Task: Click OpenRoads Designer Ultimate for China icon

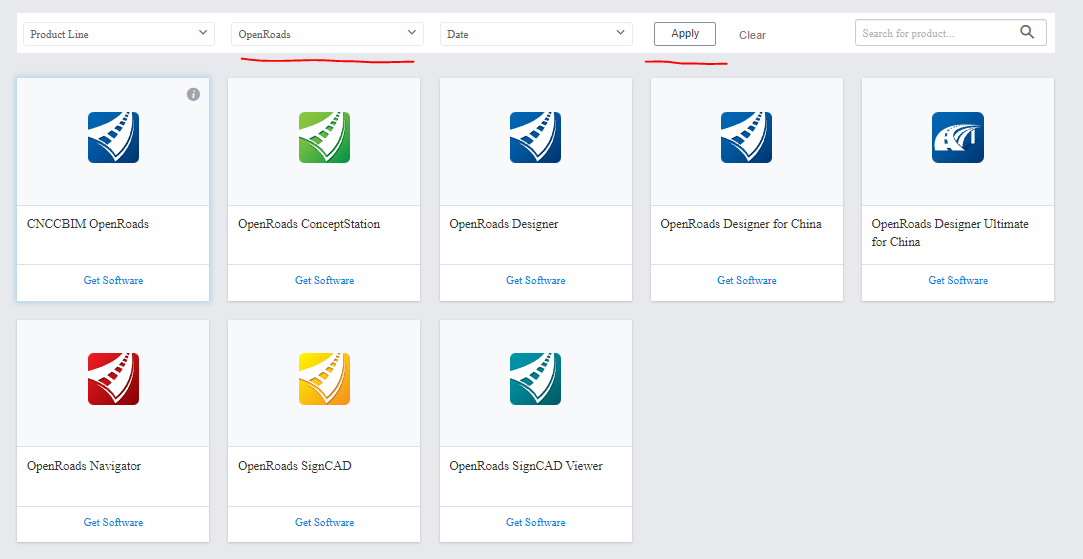Action: 958,138
